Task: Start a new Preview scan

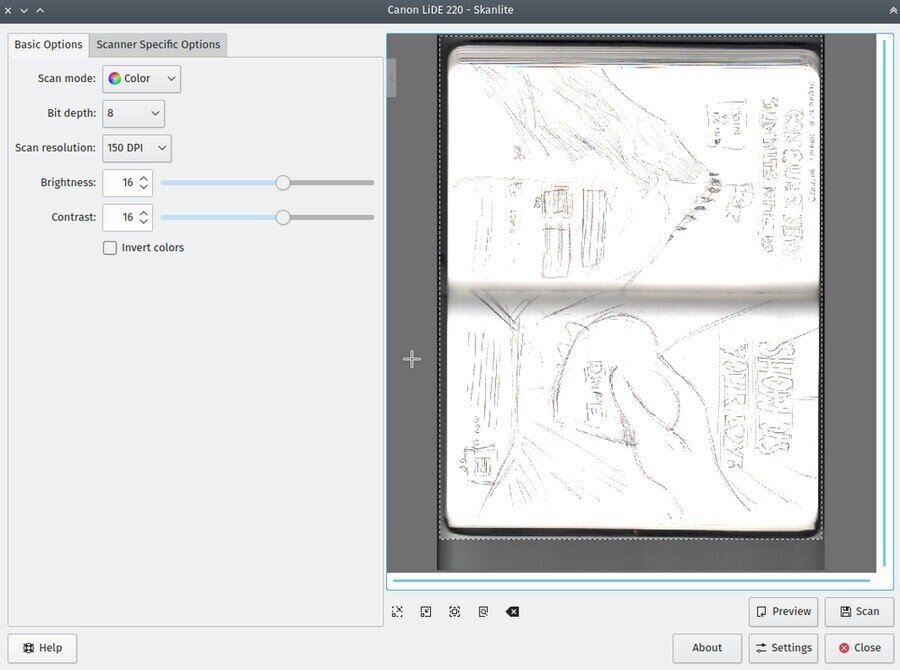Action: coord(783,611)
